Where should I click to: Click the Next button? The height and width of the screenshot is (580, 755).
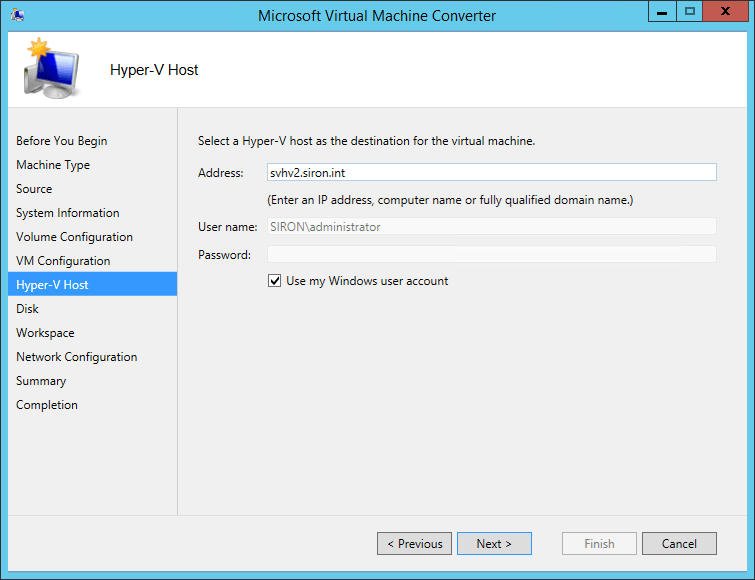[x=494, y=543]
